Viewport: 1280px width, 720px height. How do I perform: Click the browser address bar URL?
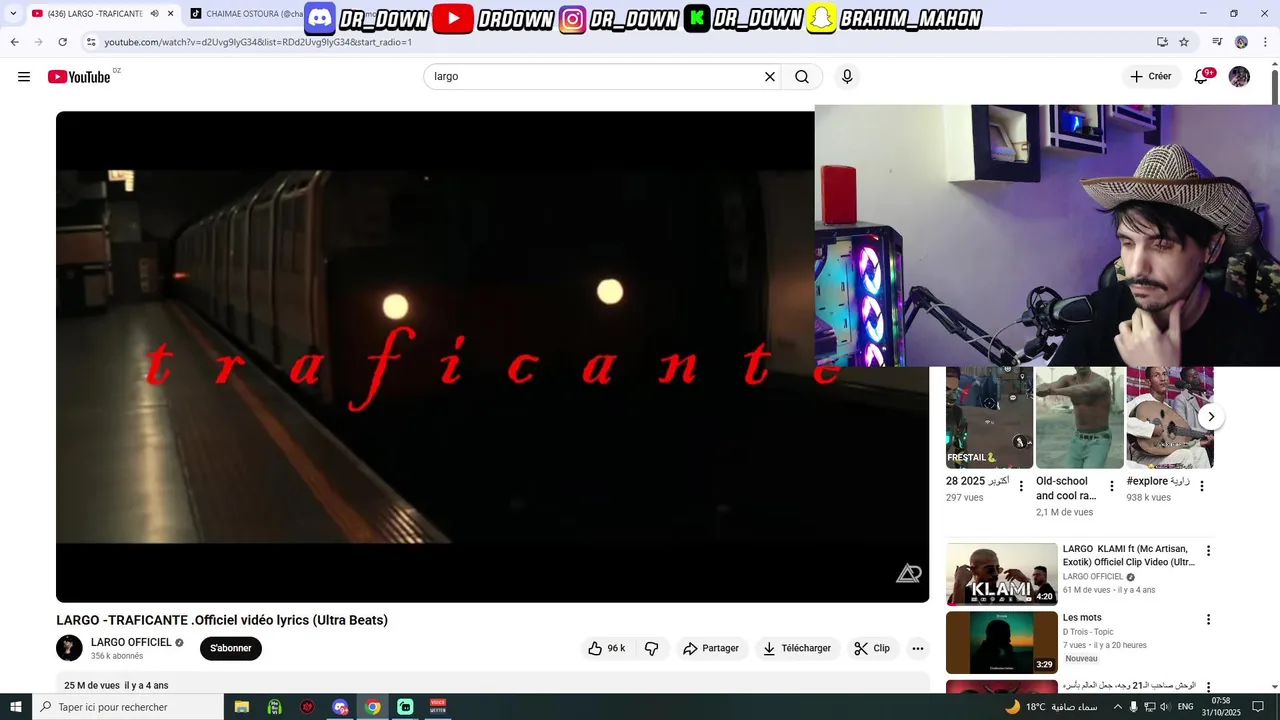[258, 42]
